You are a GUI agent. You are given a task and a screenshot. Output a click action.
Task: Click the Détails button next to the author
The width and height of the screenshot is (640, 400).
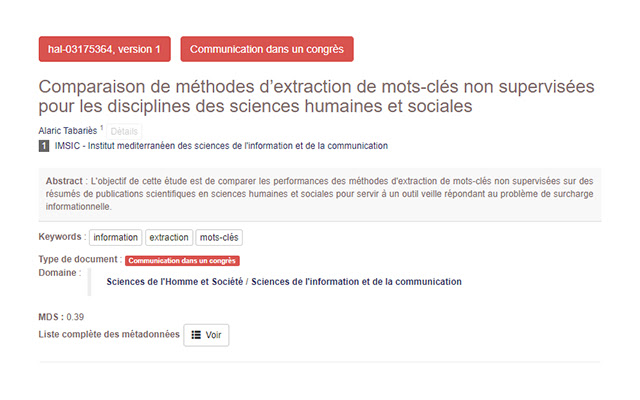point(124,131)
